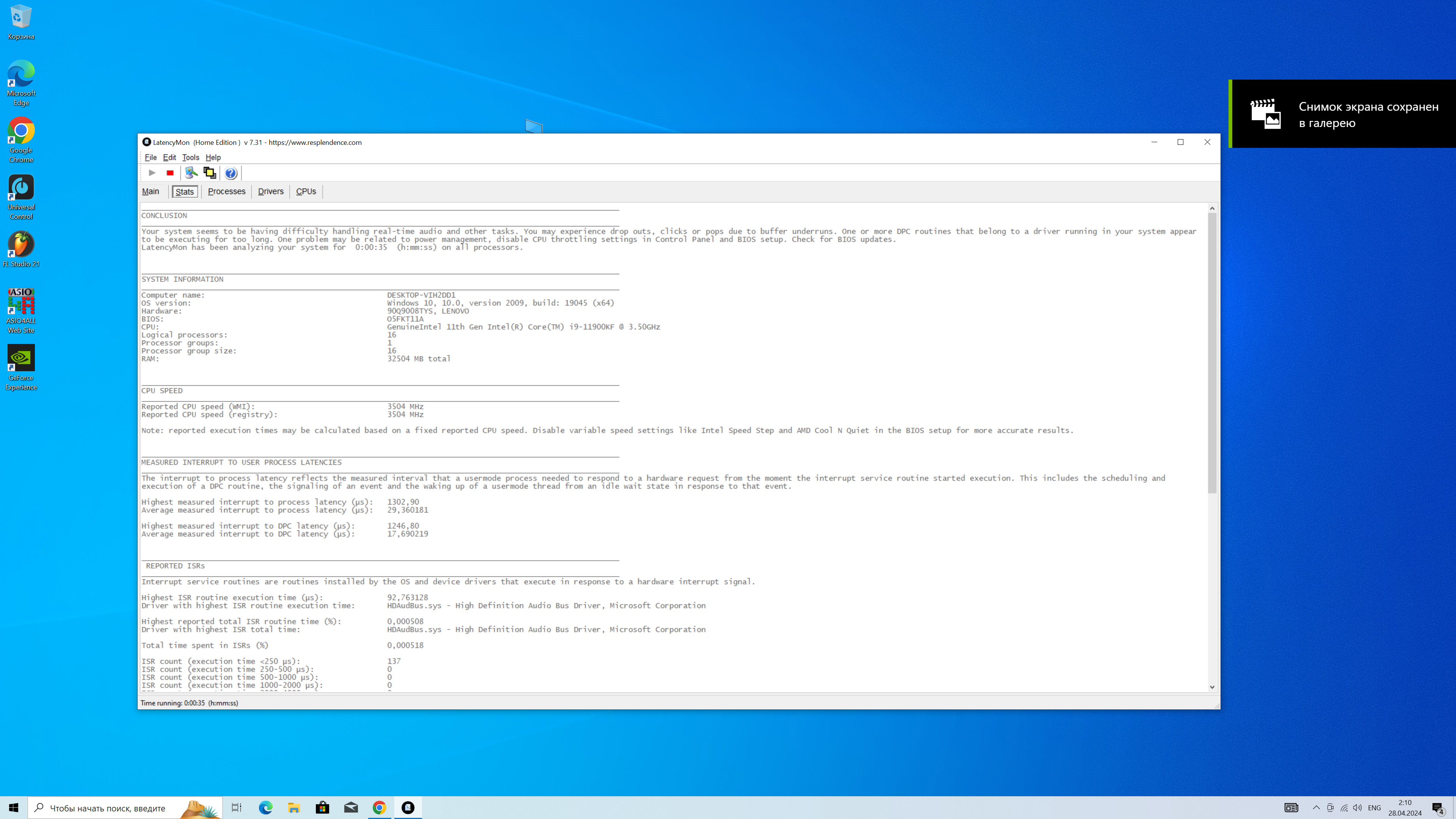
Task: Open the blue Help question mark icon
Action: tap(231, 173)
